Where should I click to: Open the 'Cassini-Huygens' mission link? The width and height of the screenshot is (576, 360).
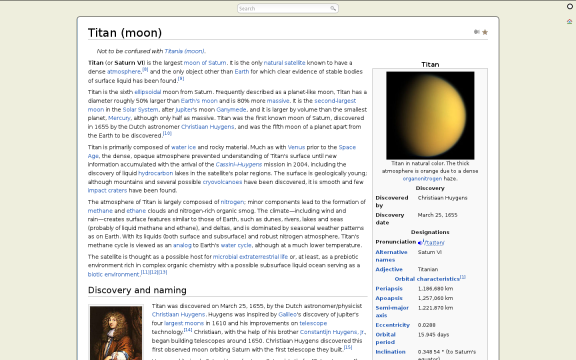239,165
